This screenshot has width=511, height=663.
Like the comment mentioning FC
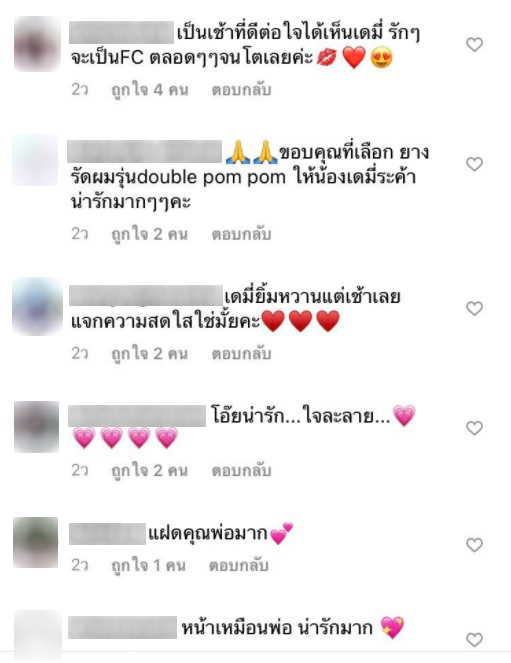pos(474,44)
